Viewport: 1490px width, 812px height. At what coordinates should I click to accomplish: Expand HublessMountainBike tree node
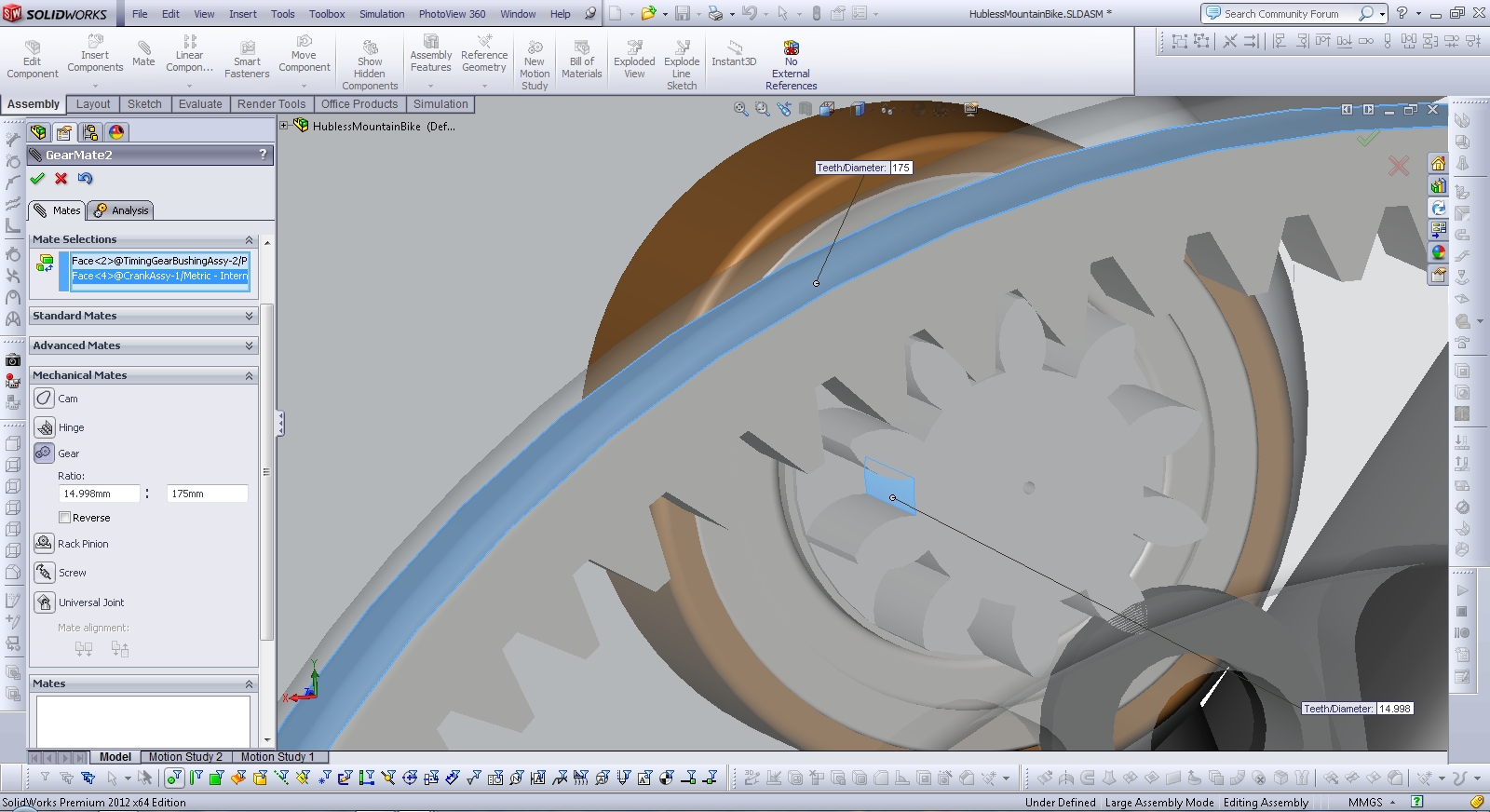pos(284,125)
